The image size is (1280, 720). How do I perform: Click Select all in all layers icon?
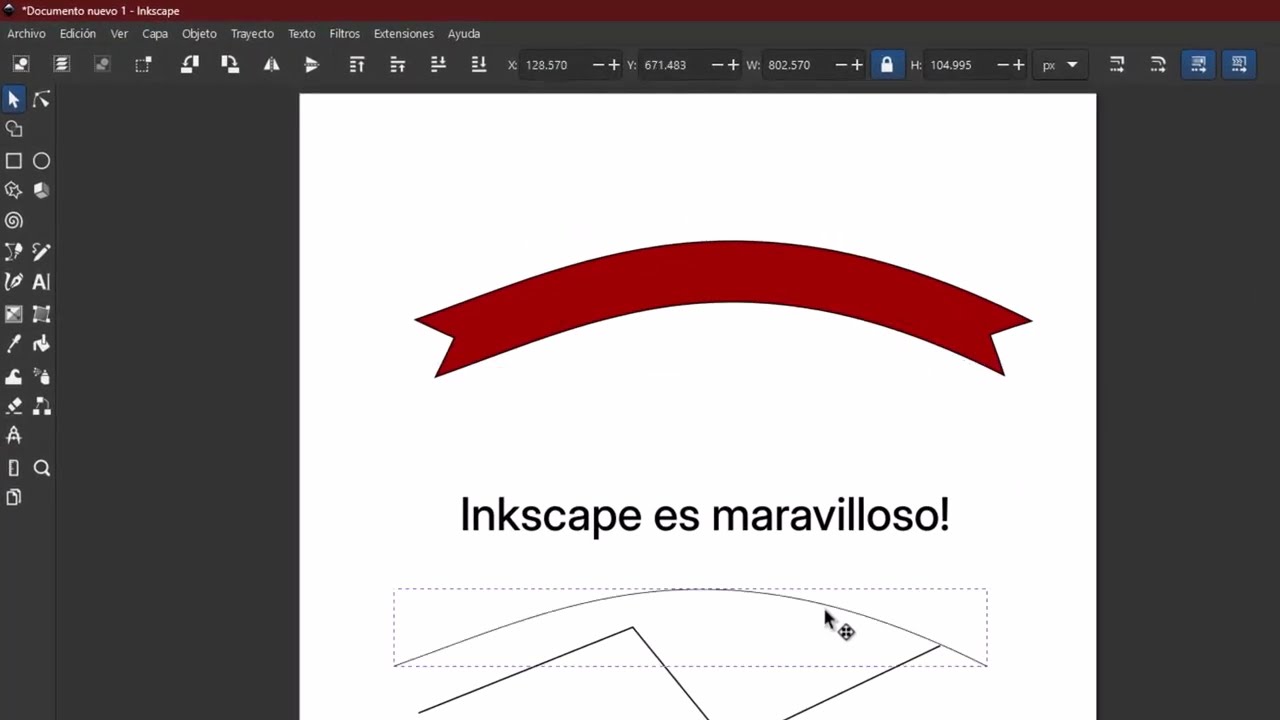coord(62,64)
